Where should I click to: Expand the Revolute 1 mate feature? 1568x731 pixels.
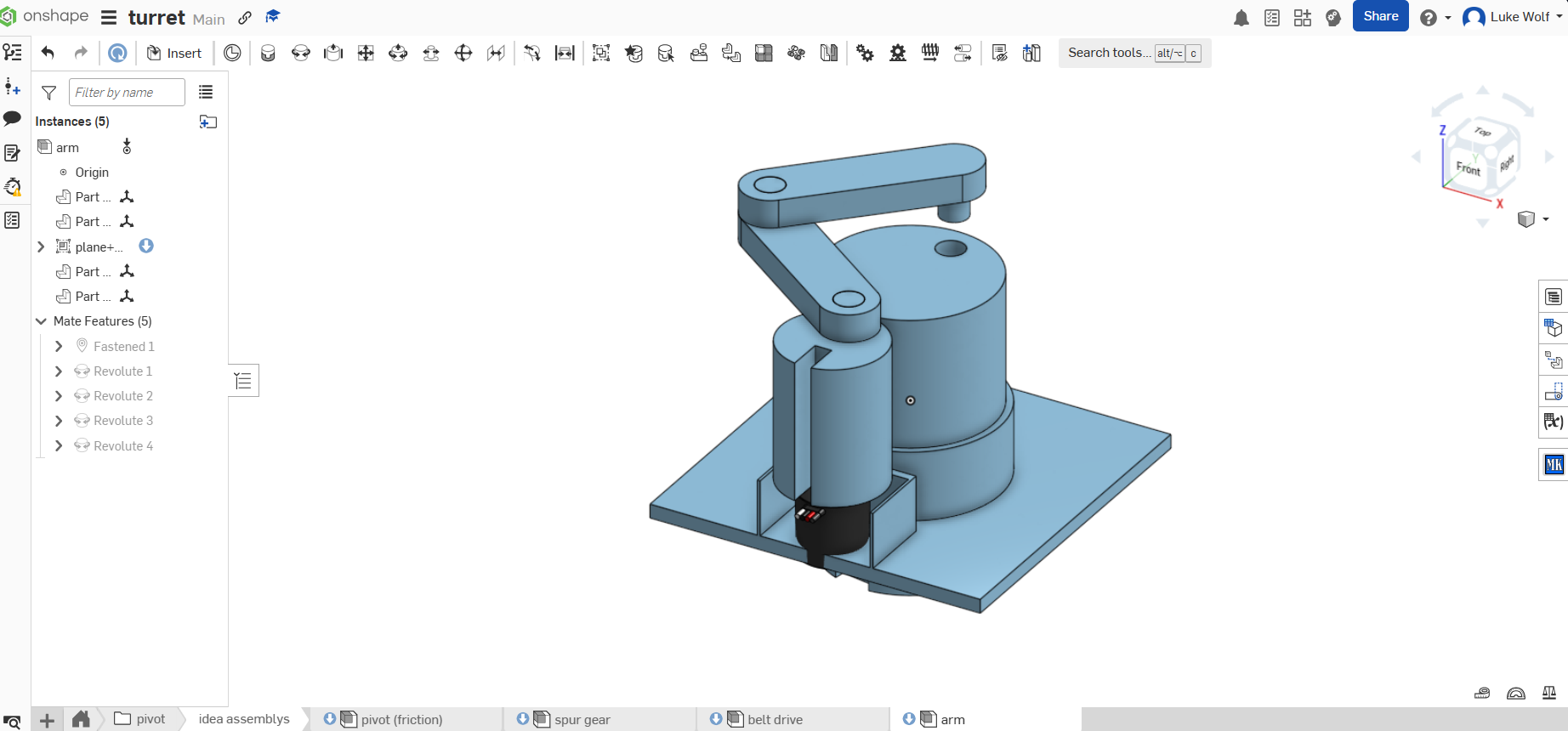point(59,371)
